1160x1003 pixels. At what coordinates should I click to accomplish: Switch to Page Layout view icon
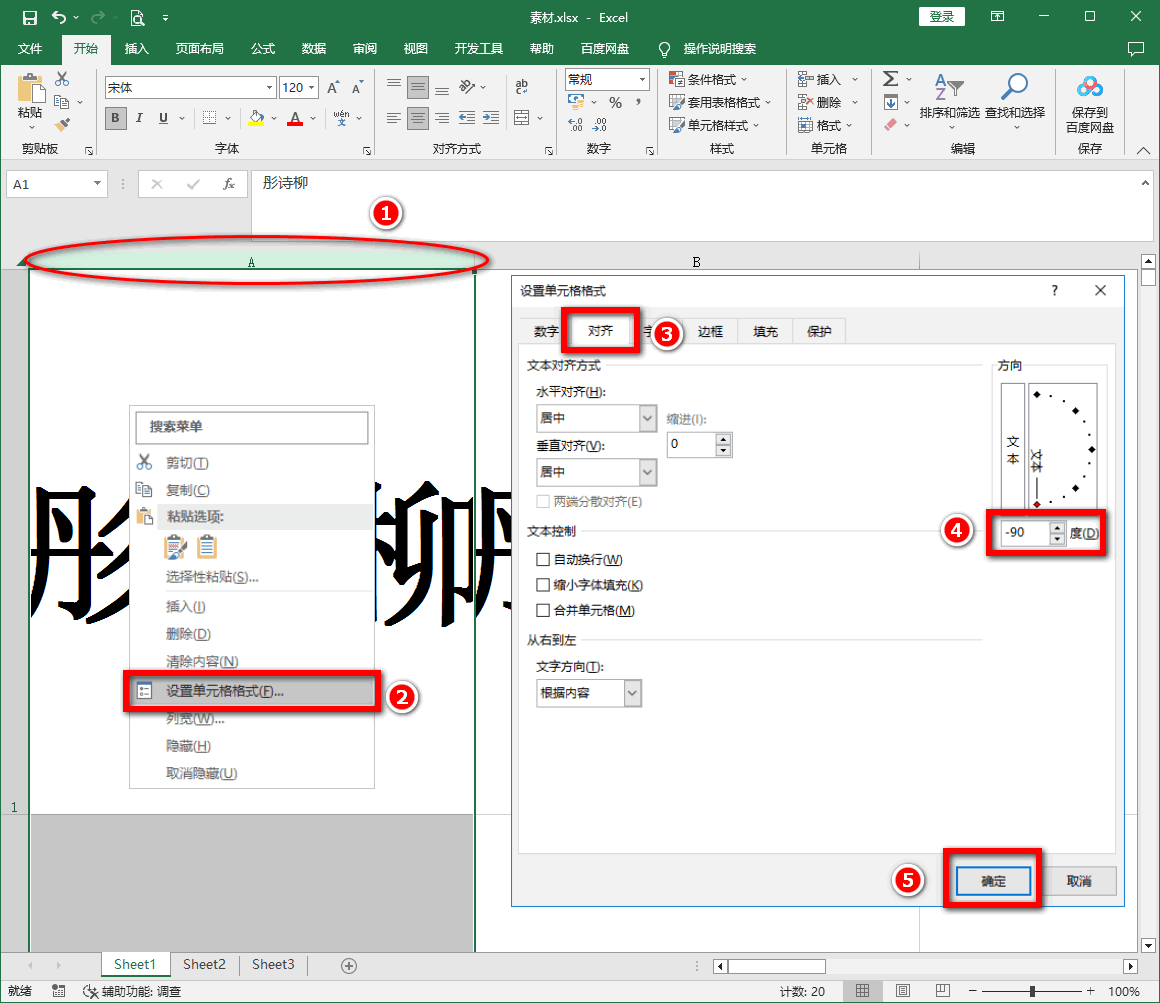coord(903,991)
